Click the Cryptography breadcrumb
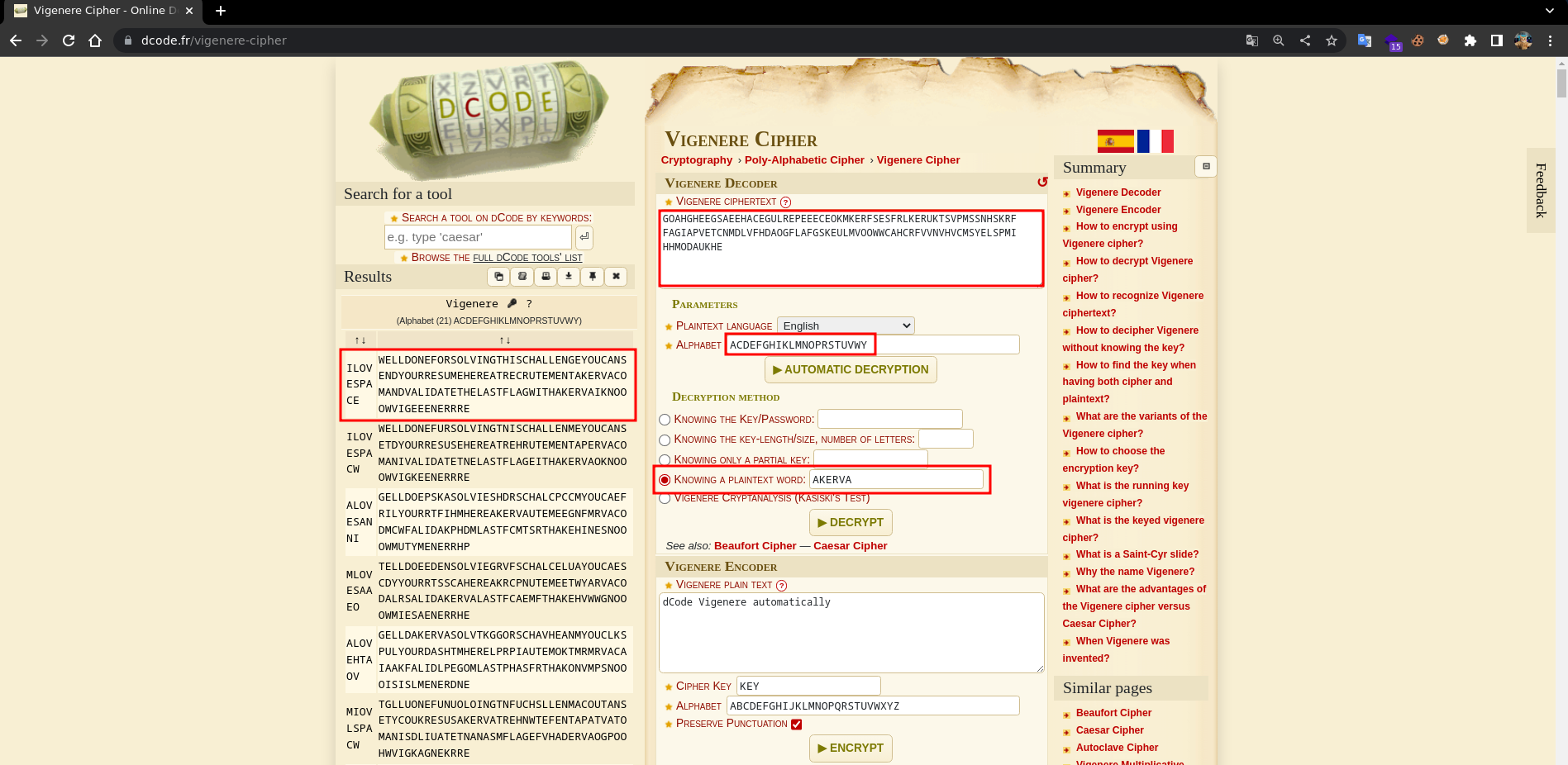1568x765 pixels. (696, 160)
